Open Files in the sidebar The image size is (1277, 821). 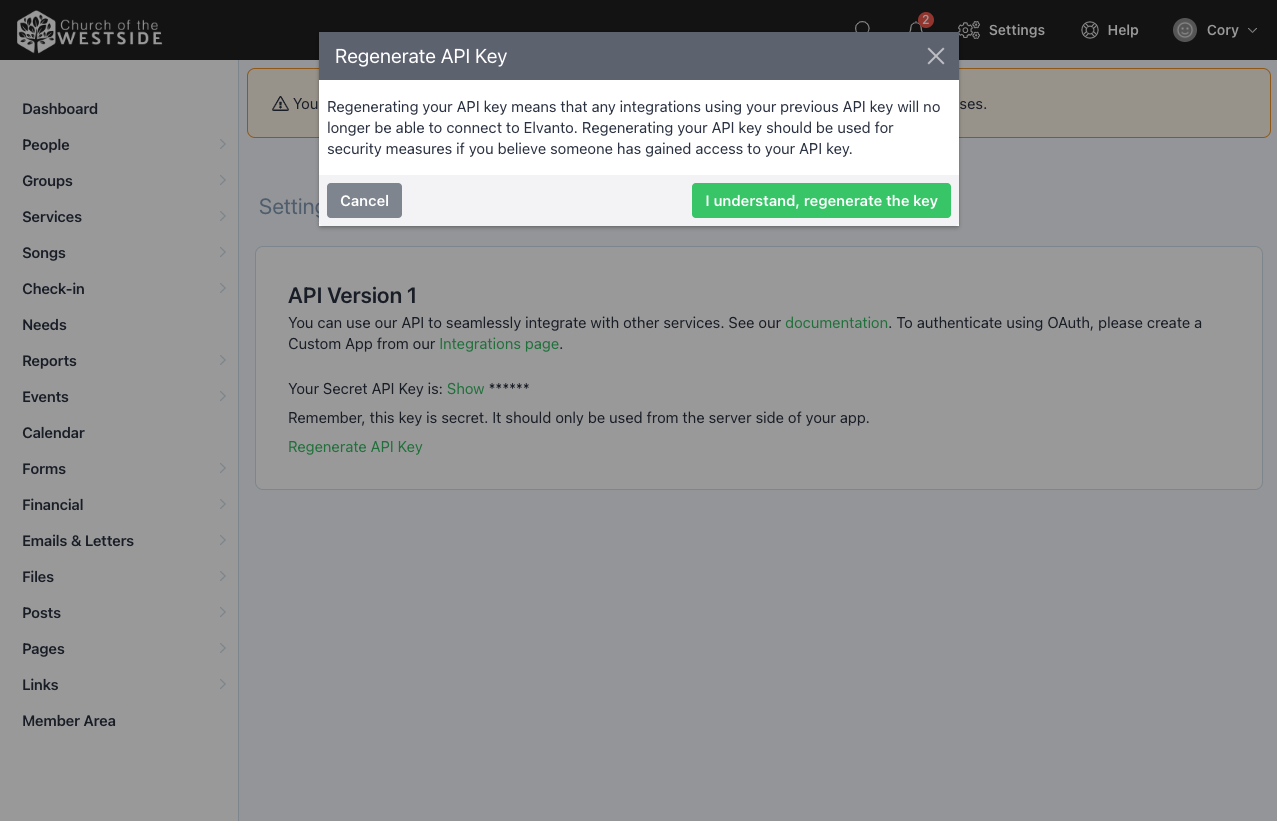(x=38, y=577)
